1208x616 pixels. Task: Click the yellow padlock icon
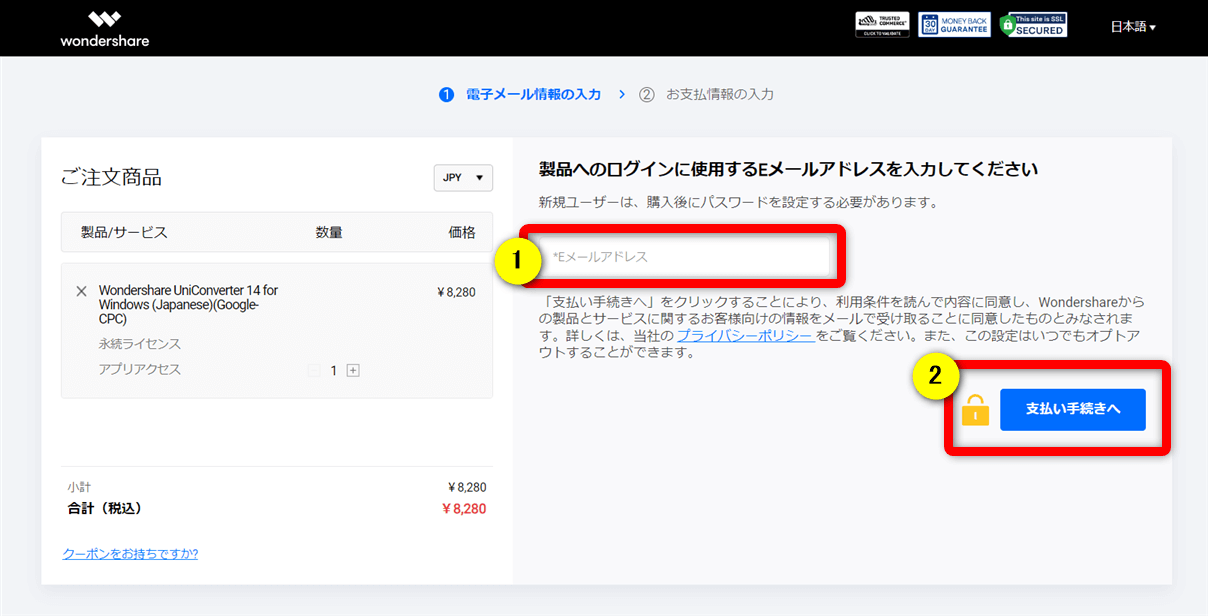pos(975,410)
